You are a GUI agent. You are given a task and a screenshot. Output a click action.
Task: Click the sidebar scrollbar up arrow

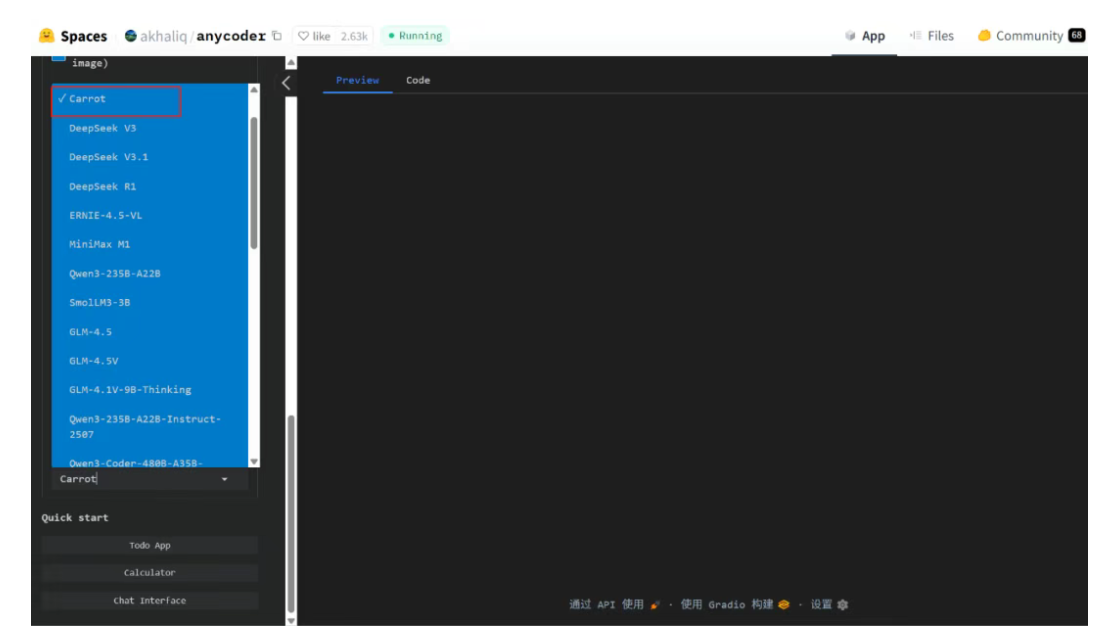pyautogui.click(x=291, y=63)
